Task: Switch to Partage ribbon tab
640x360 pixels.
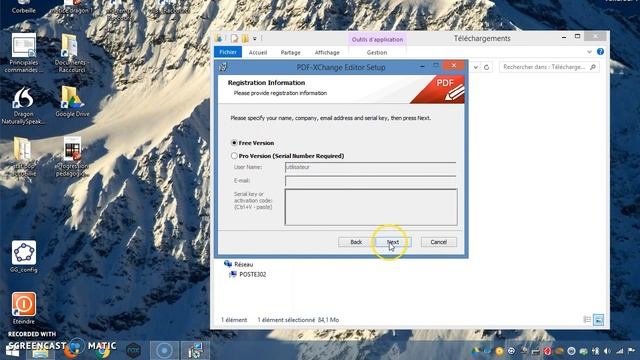Action: (290, 52)
